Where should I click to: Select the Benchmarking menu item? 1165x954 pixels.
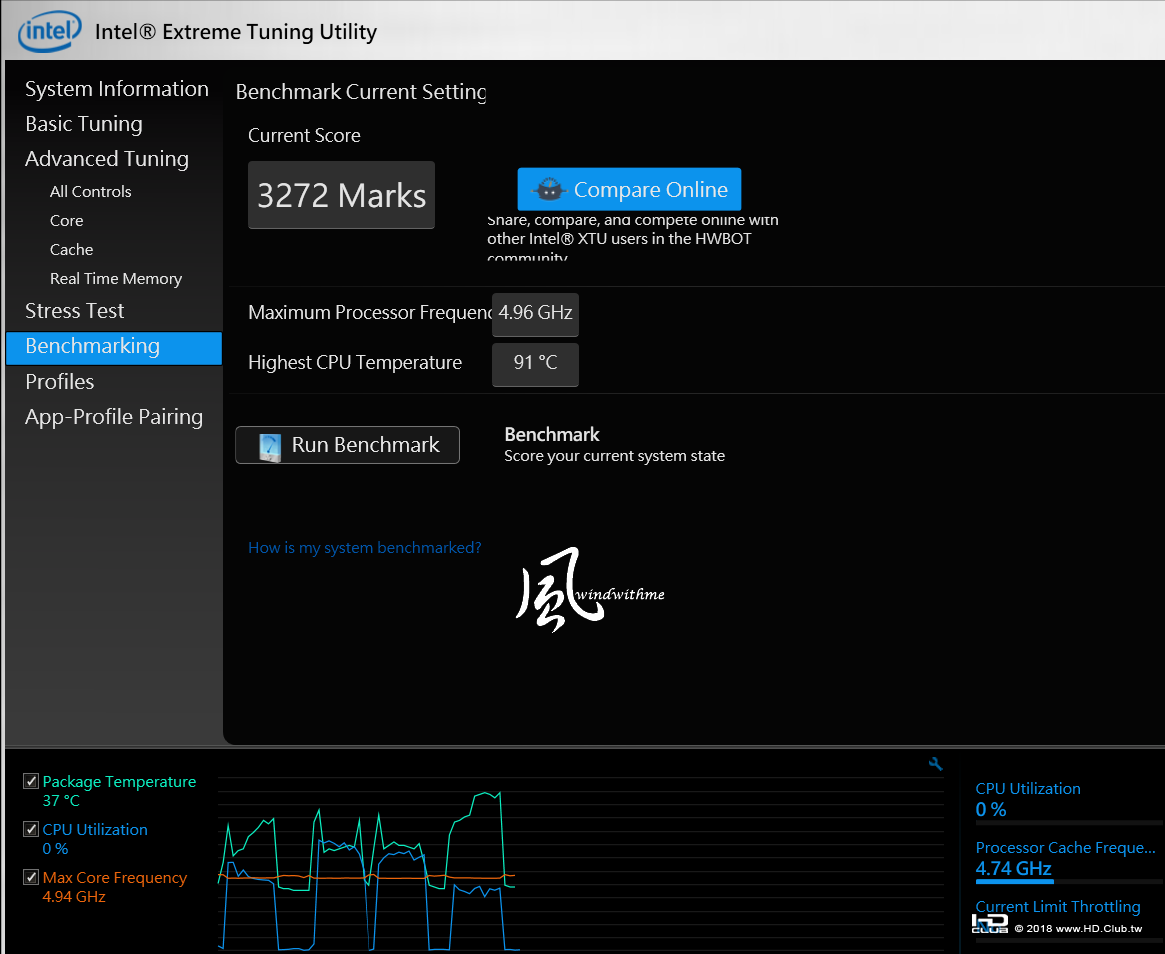[114, 348]
